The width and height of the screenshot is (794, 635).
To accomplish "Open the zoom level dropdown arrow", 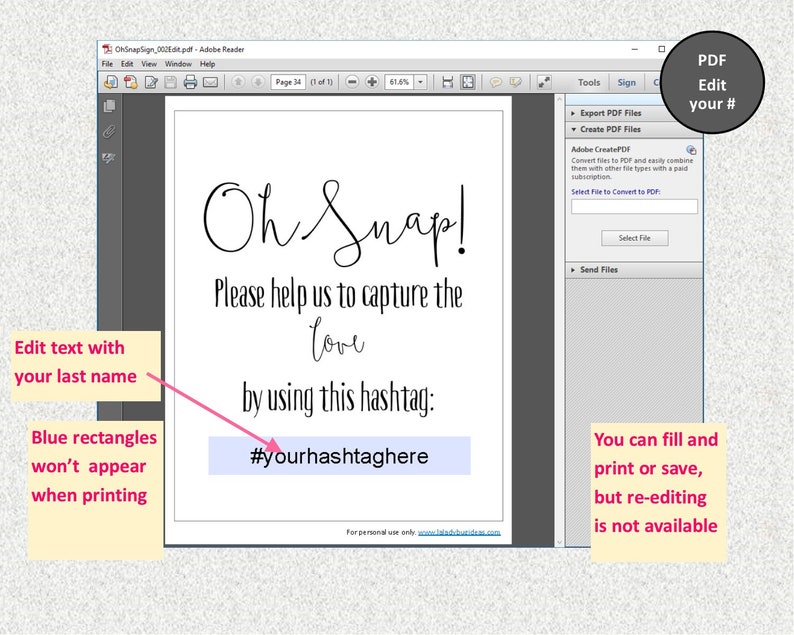I will point(420,82).
